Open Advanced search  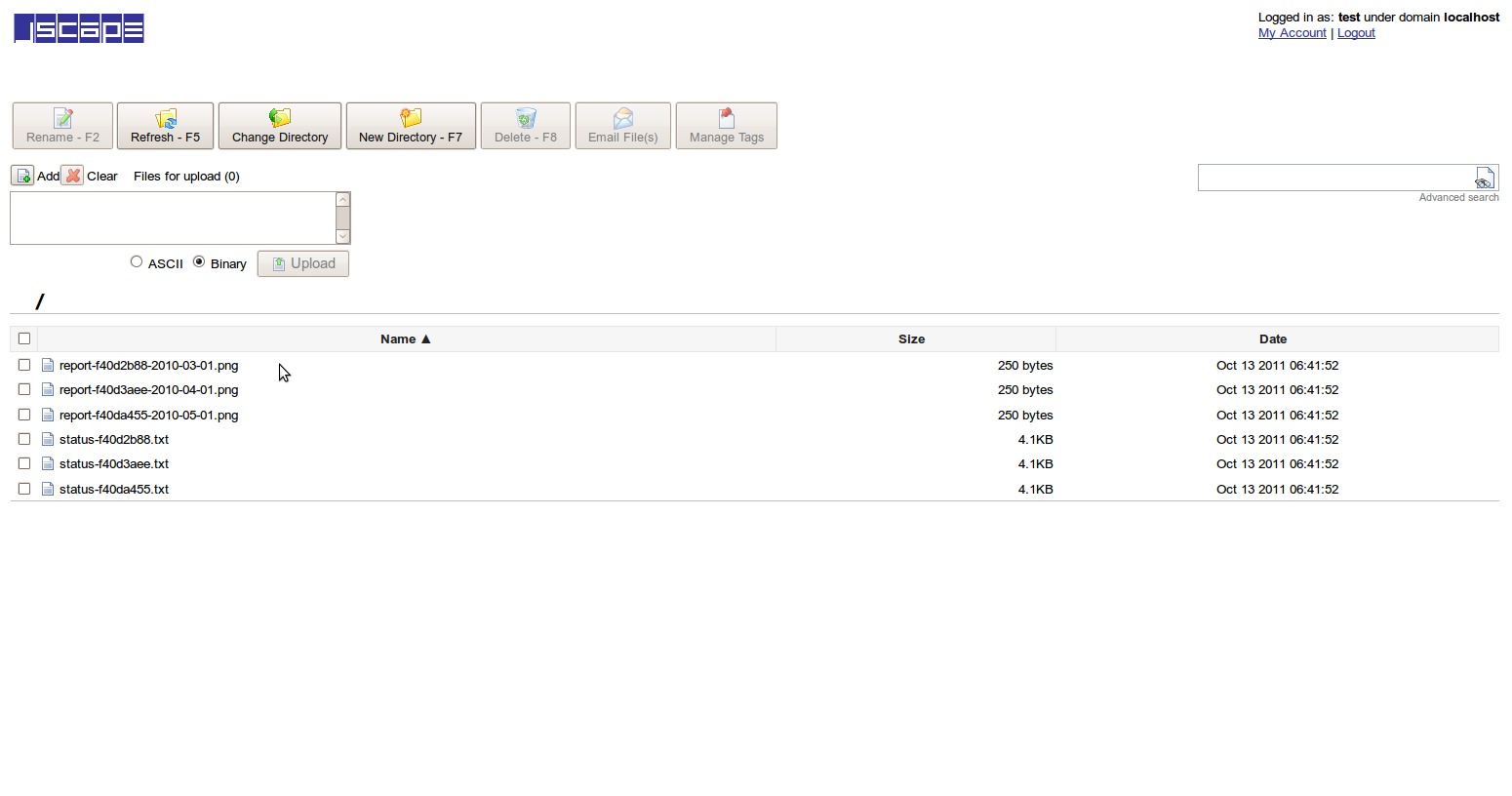click(x=1458, y=196)
